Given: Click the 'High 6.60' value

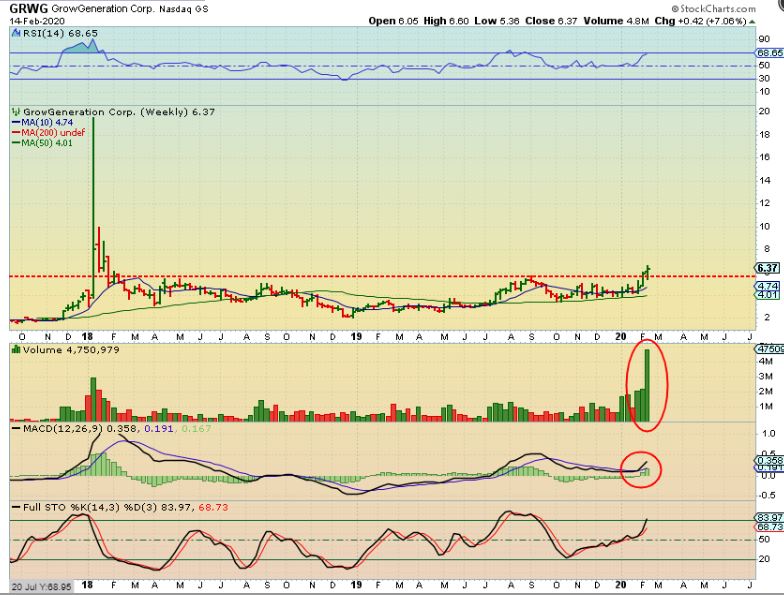Looking at the screenshot, I should click(x=446, y=21).
